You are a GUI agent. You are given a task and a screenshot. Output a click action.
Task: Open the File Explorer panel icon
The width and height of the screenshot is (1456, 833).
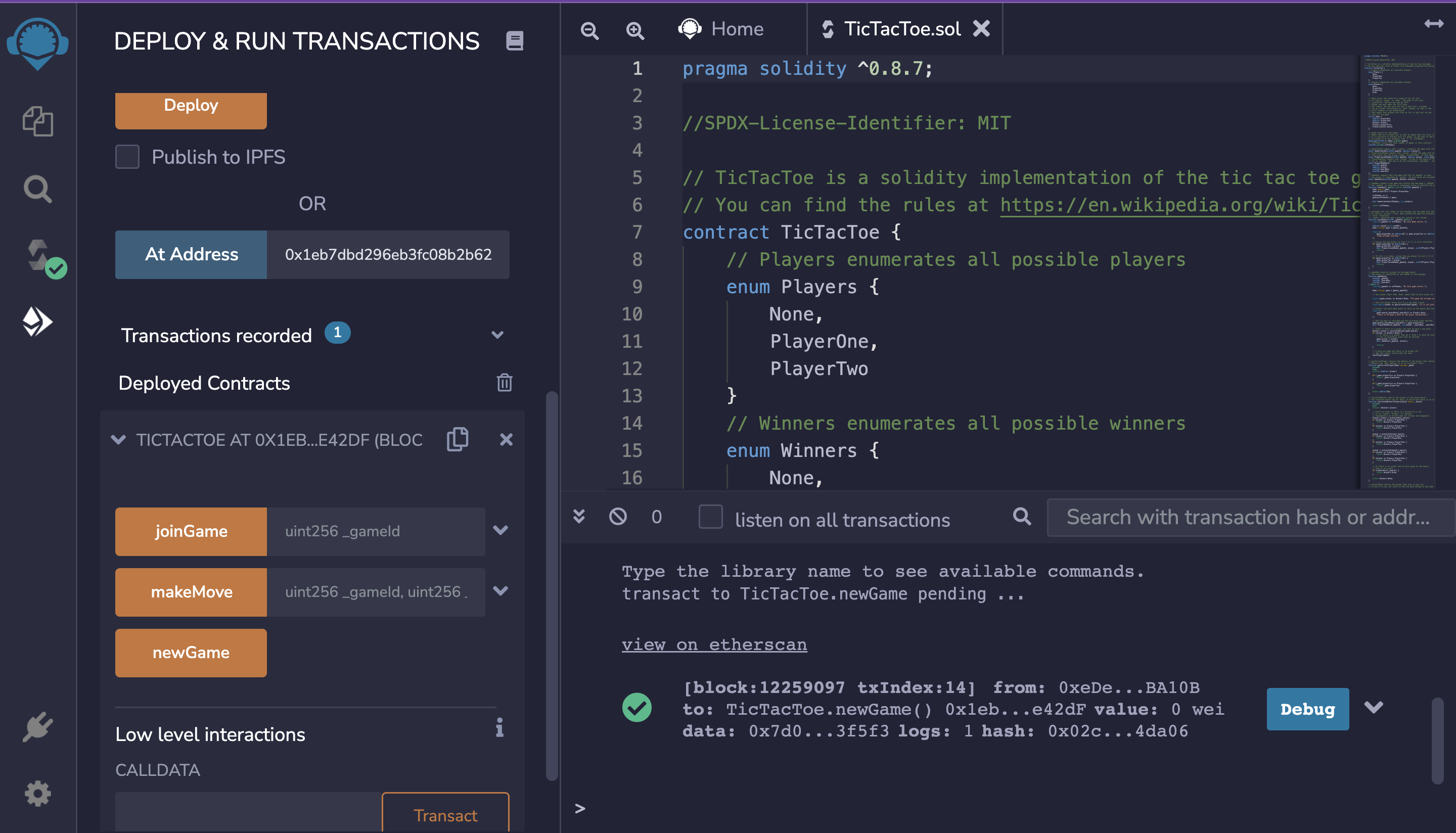[x=38, y=121]
